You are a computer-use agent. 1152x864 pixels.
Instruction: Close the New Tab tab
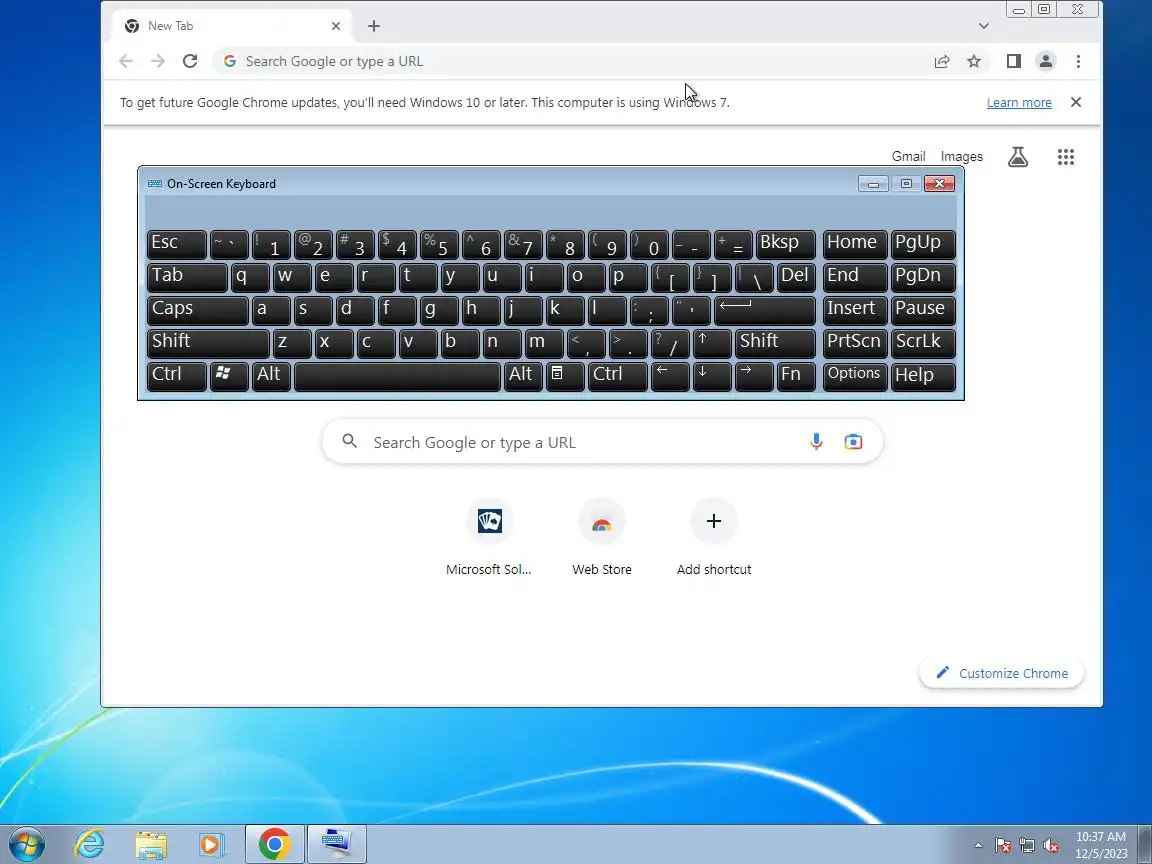[336, 26]
